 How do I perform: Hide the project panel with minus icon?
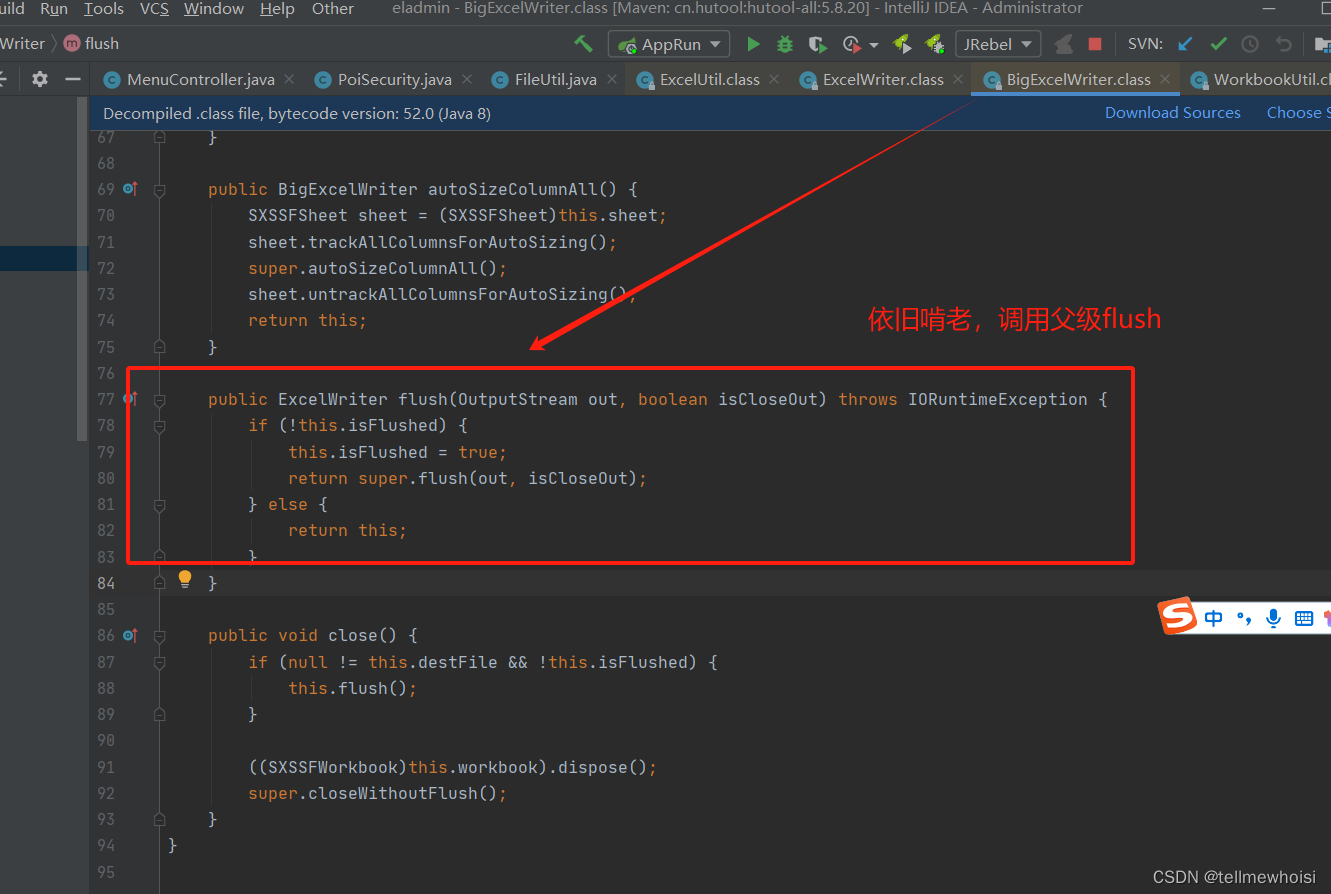point(72,79)
